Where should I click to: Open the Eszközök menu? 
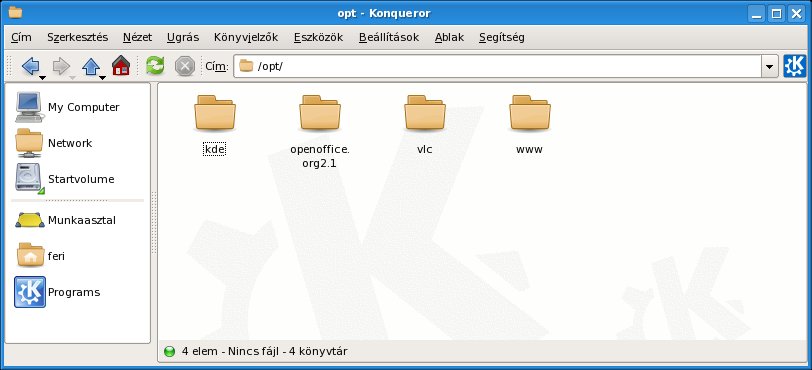318,37
